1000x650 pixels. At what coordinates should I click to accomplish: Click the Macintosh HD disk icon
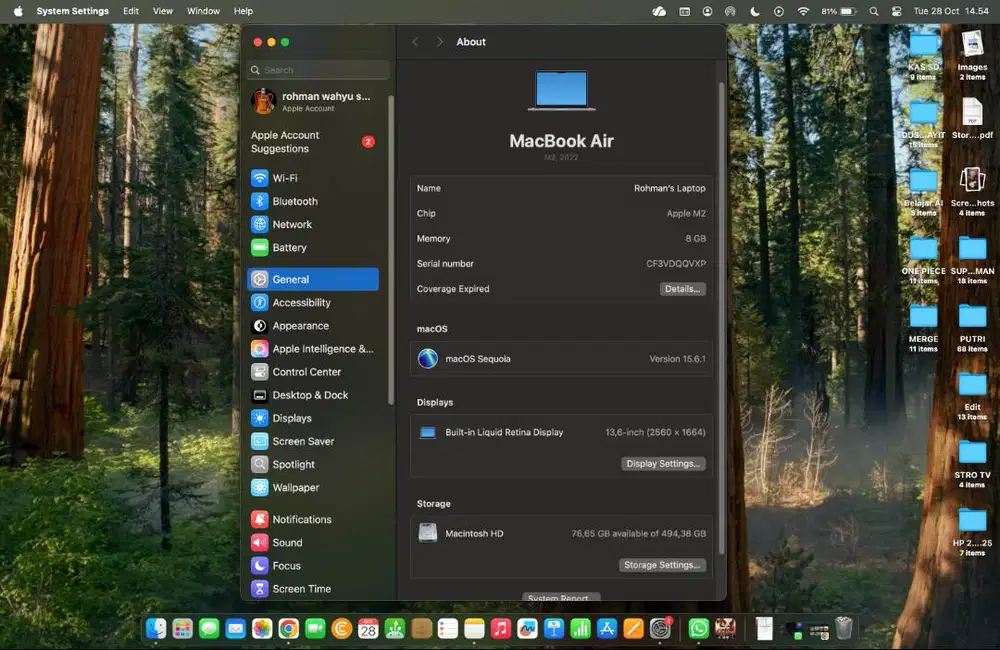427,533
